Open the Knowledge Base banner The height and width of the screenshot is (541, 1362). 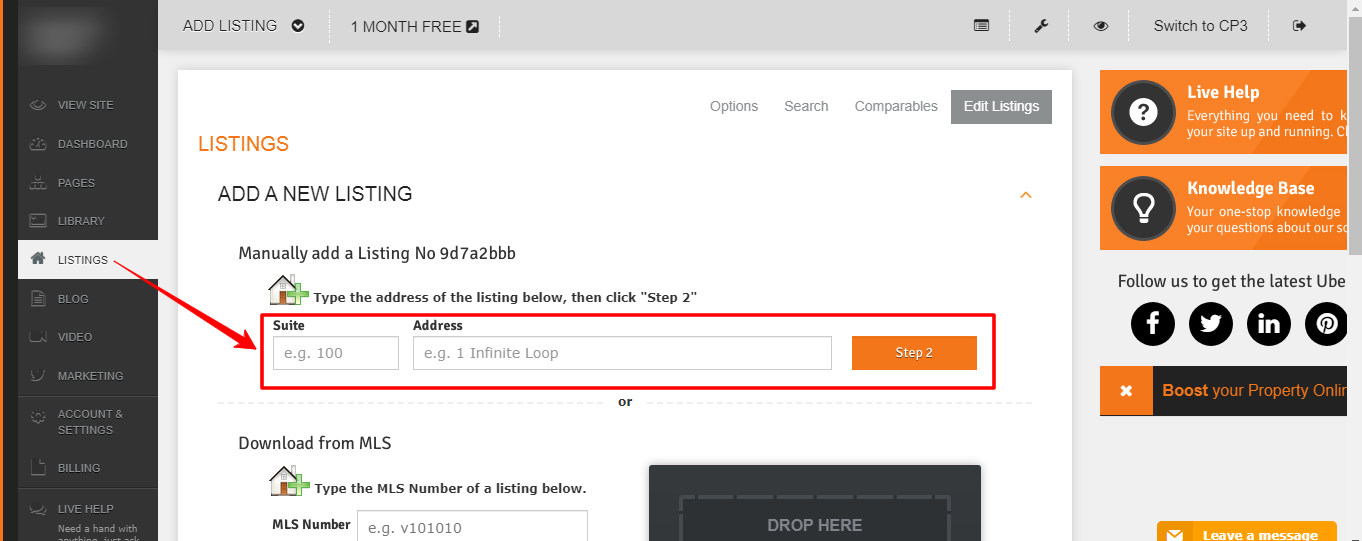click(1225, 207)
